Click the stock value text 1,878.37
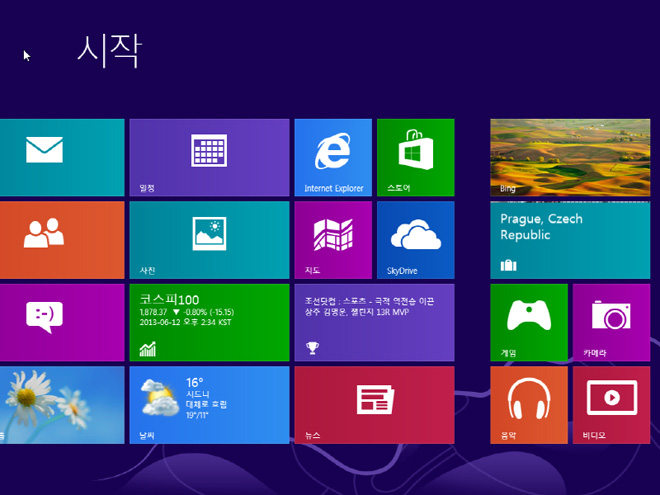Viewport: 660px width, 495px height. tap(153, 312)
